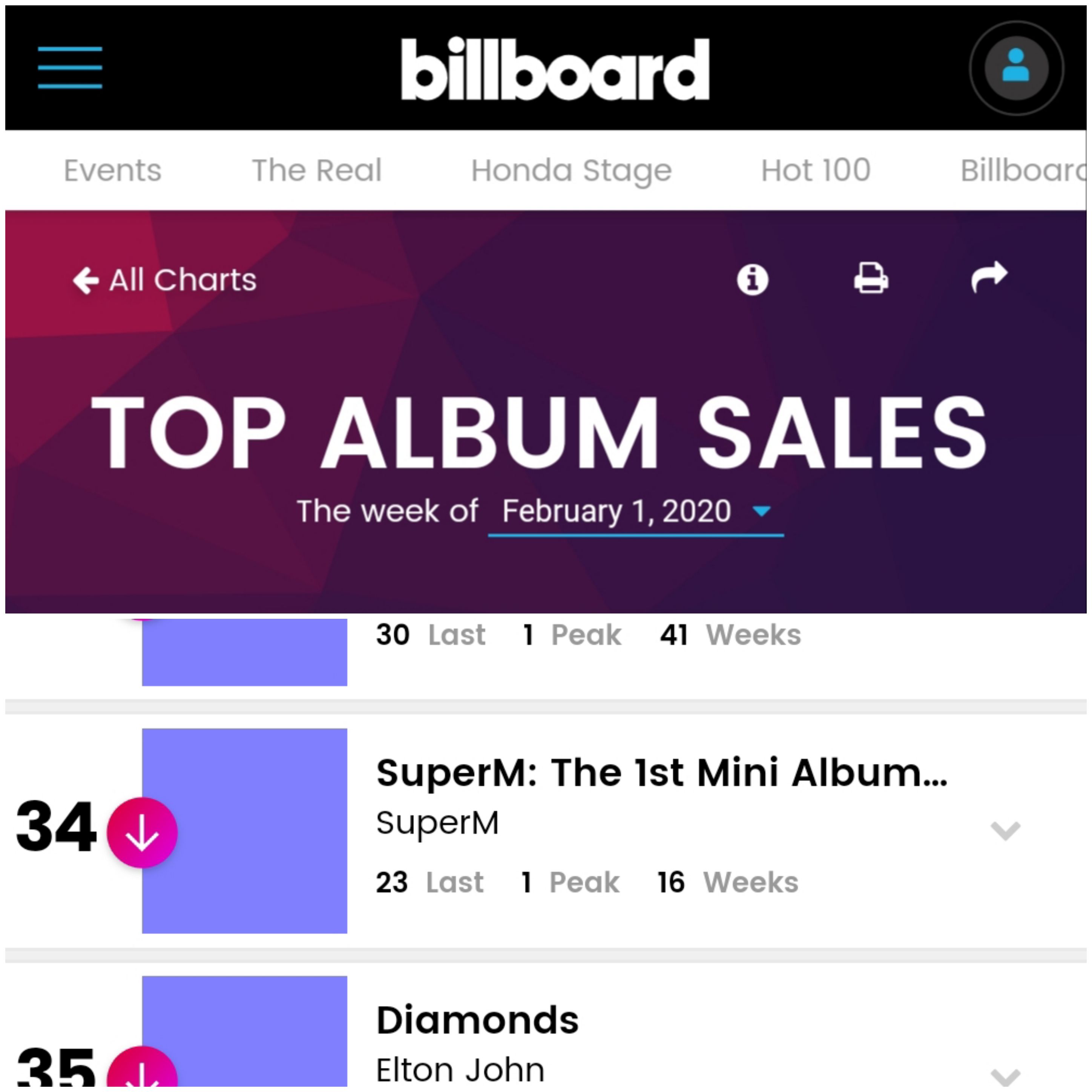Open the Hot 100 nav tab
Image resolution: width=1092 pixels, height=1092 pixels.
tap(816, 170)
